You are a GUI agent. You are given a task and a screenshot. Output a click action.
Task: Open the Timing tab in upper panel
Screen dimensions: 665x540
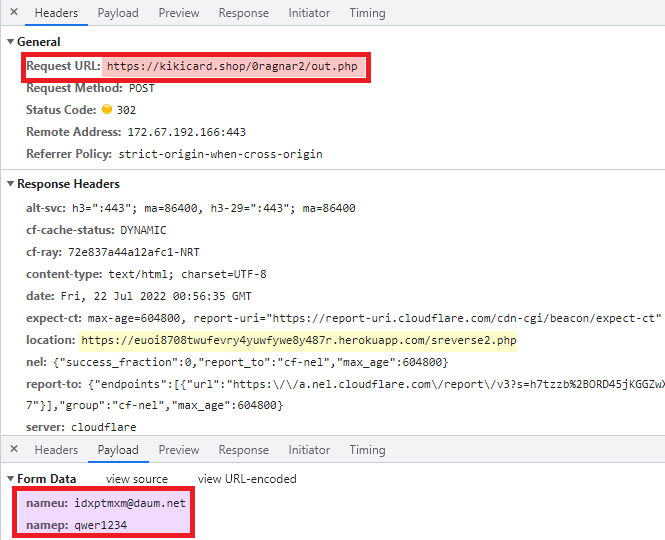(368, 13)
